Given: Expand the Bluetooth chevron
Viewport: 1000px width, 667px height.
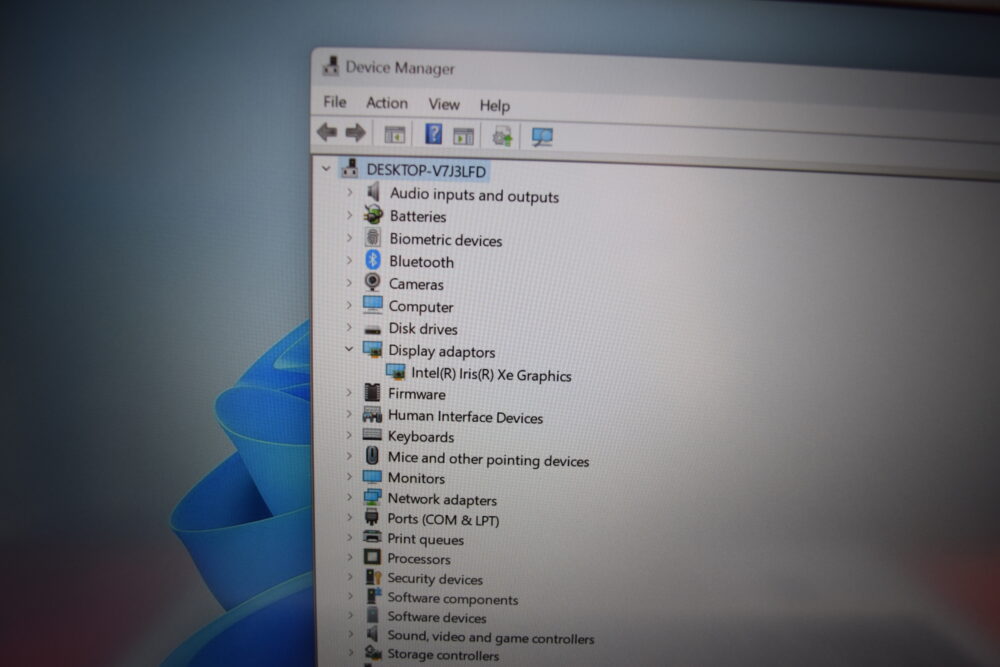Looking at the screenshot, I should (349, 260).
